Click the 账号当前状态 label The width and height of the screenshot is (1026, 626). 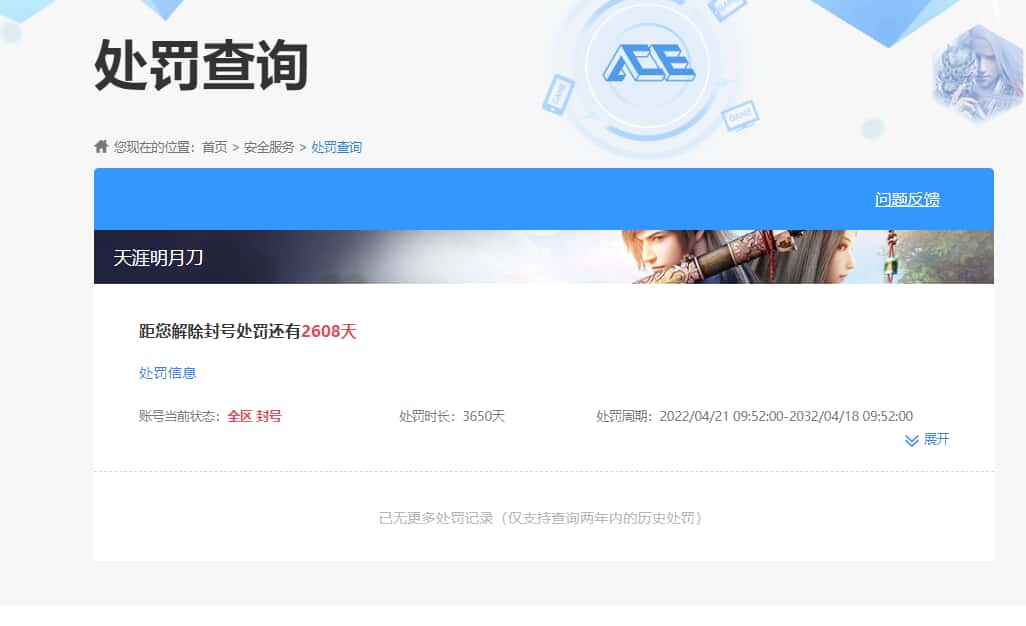pyautogui.click(x=179, y=416)
